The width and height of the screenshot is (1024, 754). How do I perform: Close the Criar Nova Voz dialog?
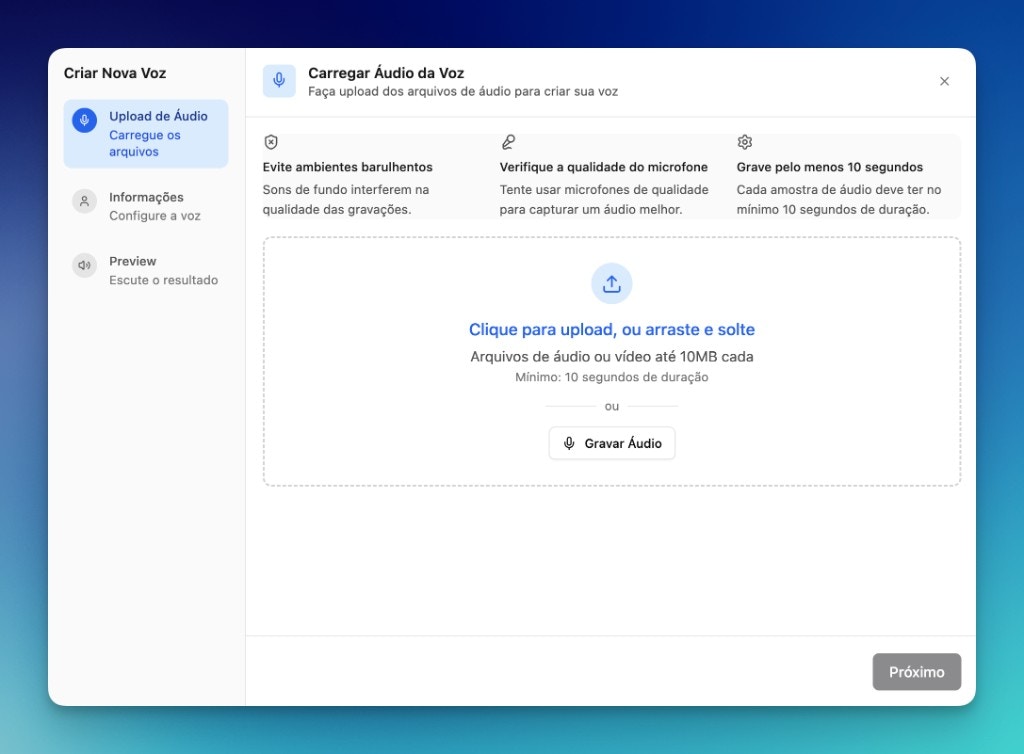944,81
